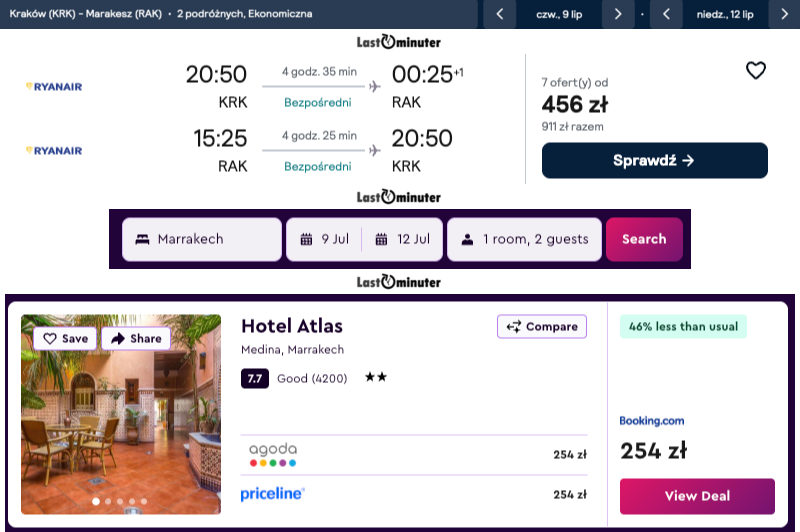Viewport: 800px width, 532px height.
Task: Edit the Marrakech destination field
Action: click(202, 239)
